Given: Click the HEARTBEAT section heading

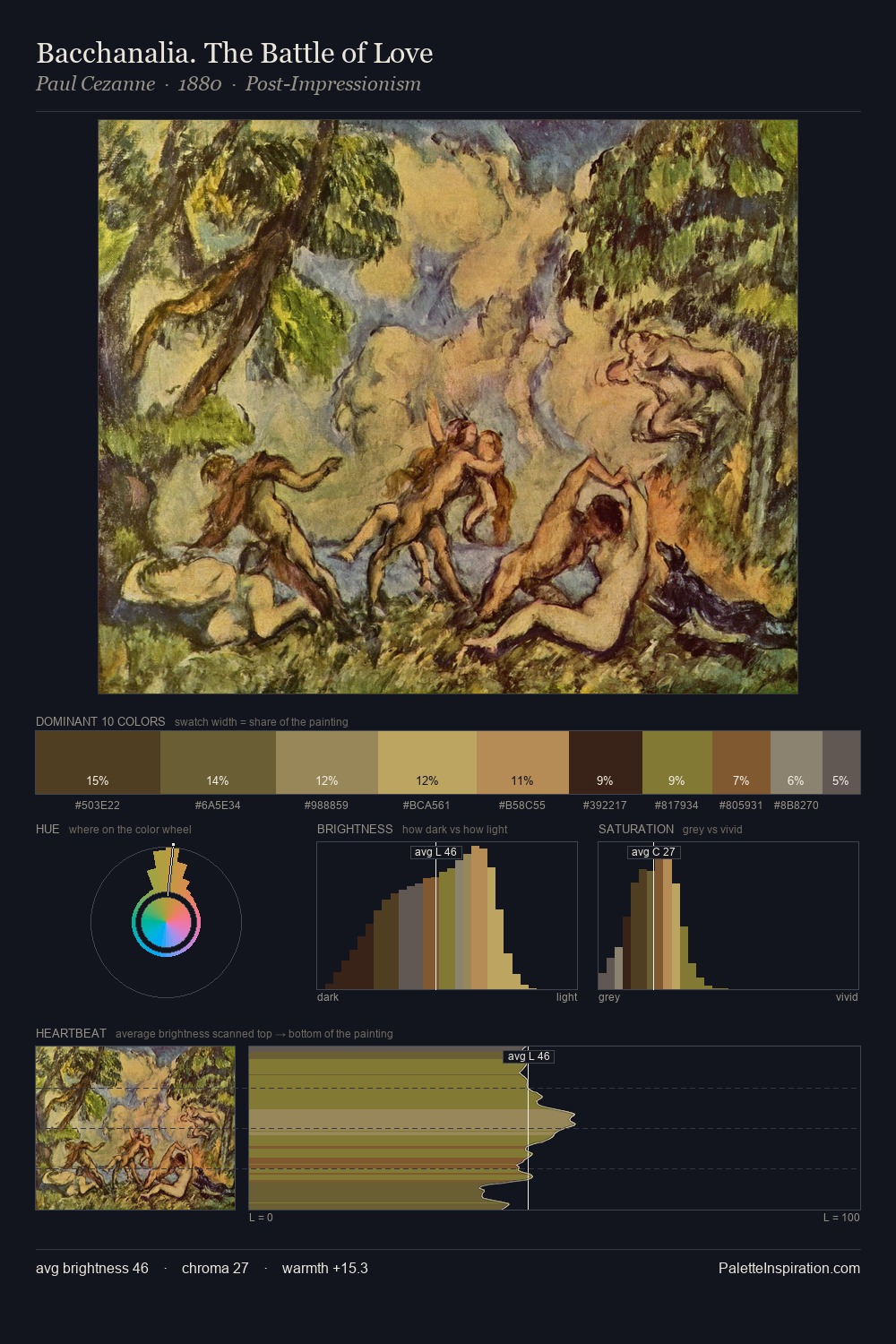Looking at the screenshot, I should click(x=71, y=1033).
